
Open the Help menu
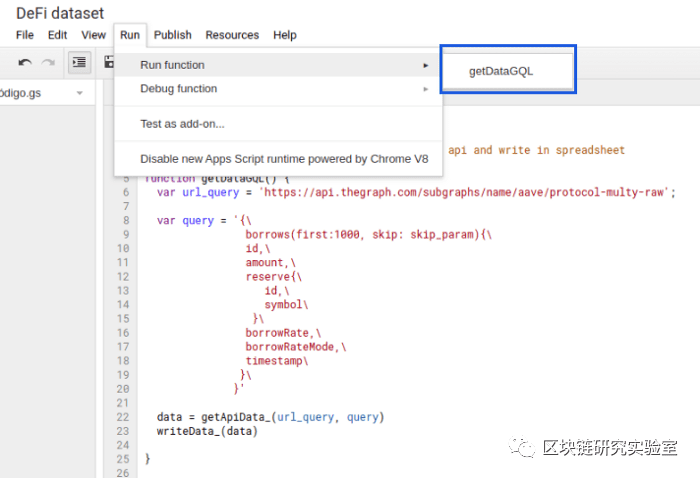[285, 35]
